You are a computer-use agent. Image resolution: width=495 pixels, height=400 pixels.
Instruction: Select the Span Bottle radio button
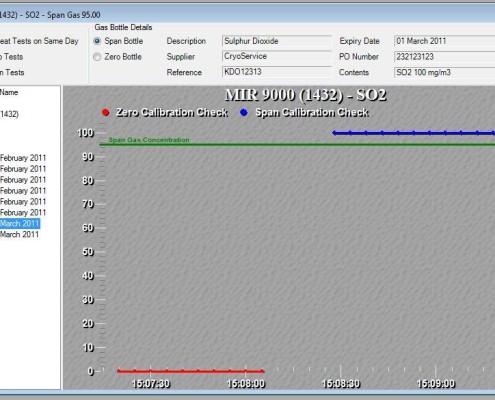coord(97,41)
